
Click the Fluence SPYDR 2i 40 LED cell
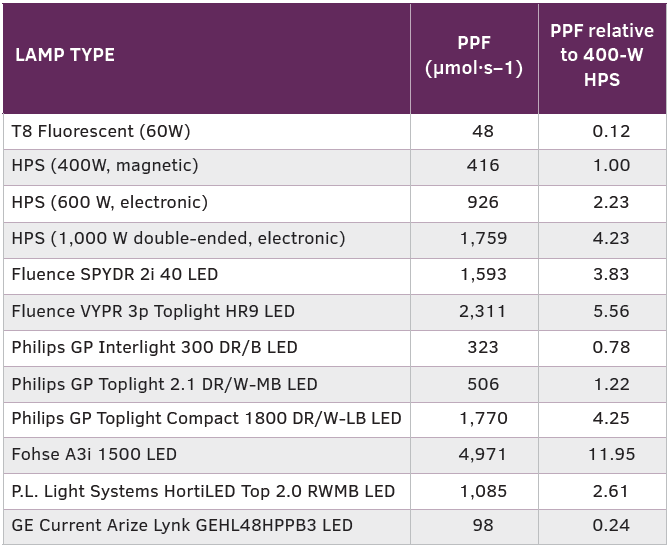coord(115,274)
